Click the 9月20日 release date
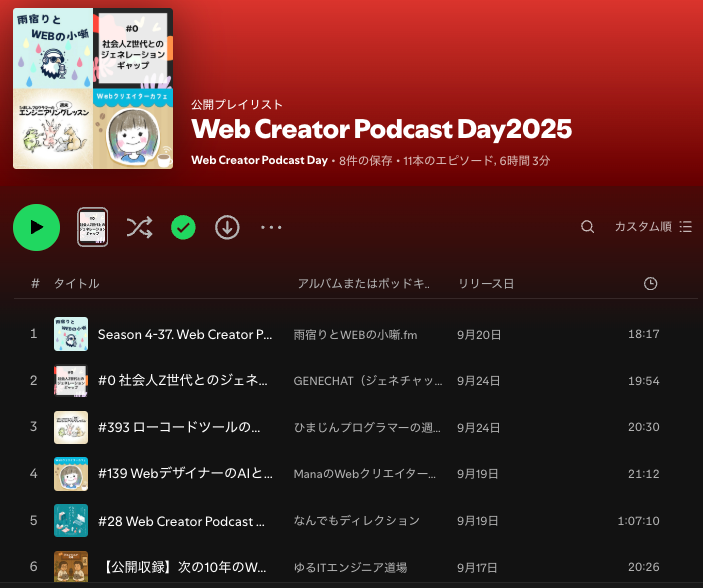The height and width of the screenshot is (588, 703). 479,335
